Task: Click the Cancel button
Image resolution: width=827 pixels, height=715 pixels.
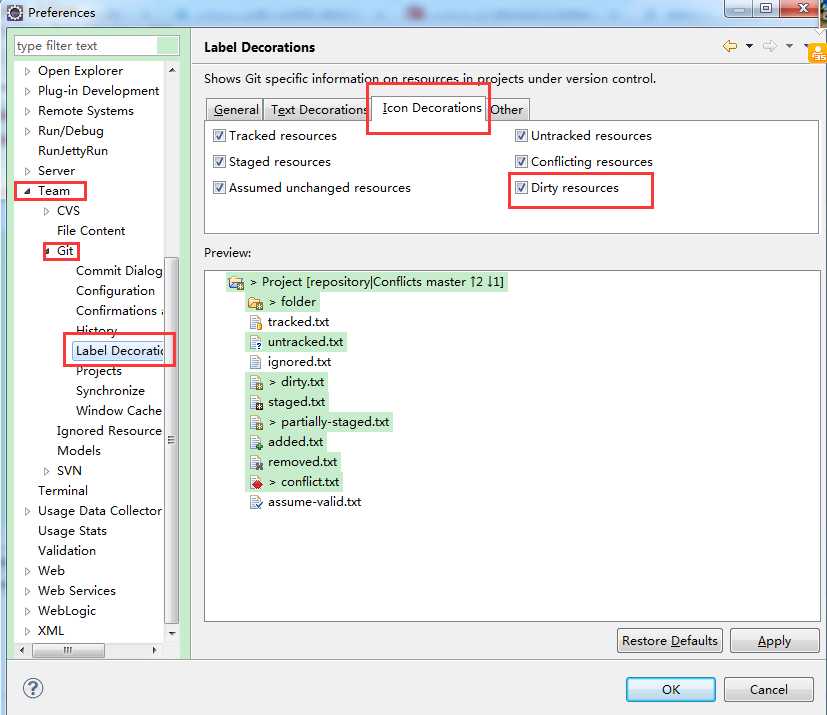Action: pos(768,689)
